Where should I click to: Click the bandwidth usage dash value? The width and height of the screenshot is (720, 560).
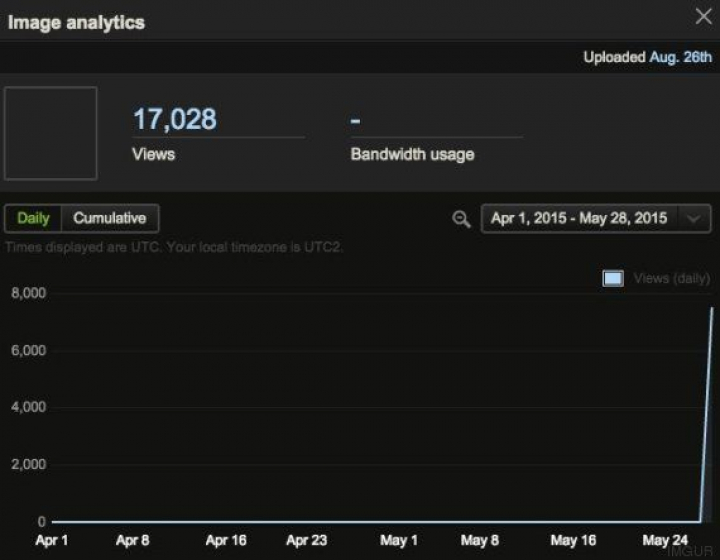tap(355, 120)
